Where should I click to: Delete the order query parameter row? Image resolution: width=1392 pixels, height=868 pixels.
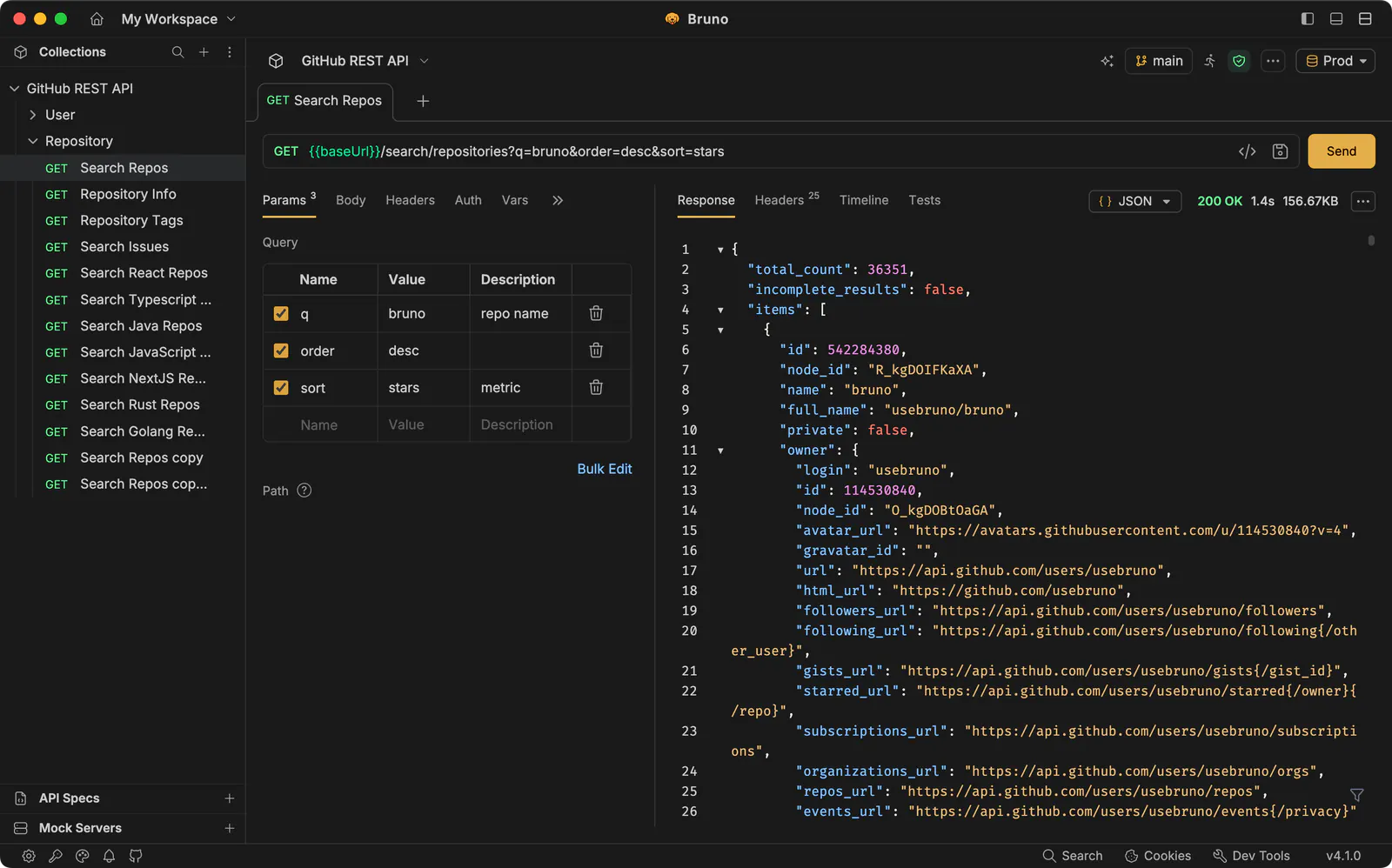(x=596, y=351)
